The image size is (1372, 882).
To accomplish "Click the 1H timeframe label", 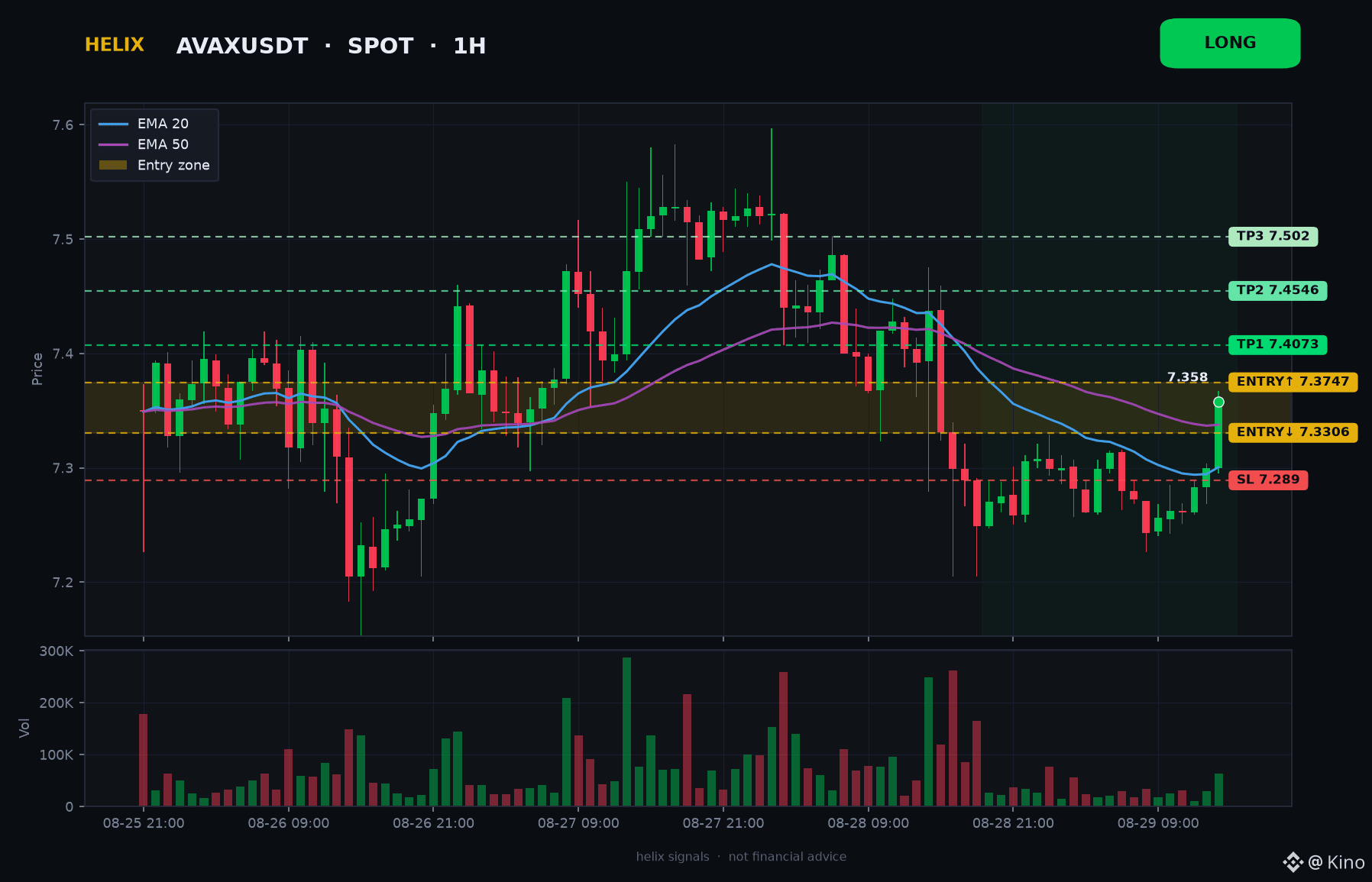I will click(x=470, y=47).
